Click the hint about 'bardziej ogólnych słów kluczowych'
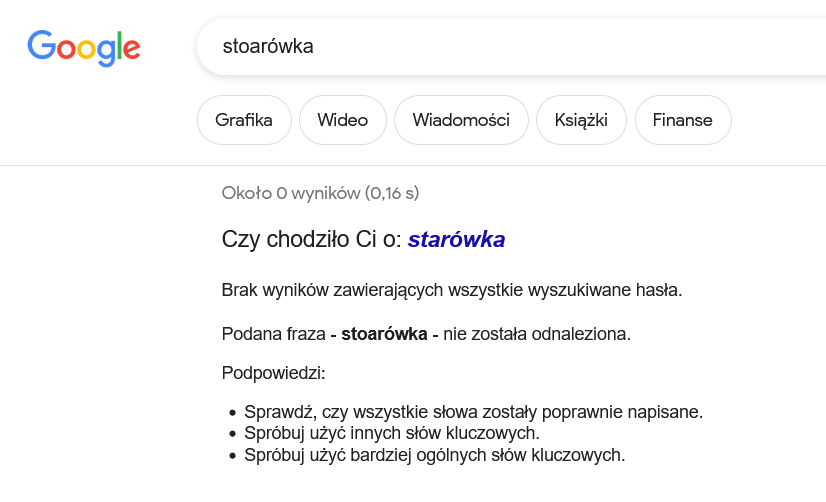Image resolution: width=826 pixels, height=502 pixels. pos(434,456)
